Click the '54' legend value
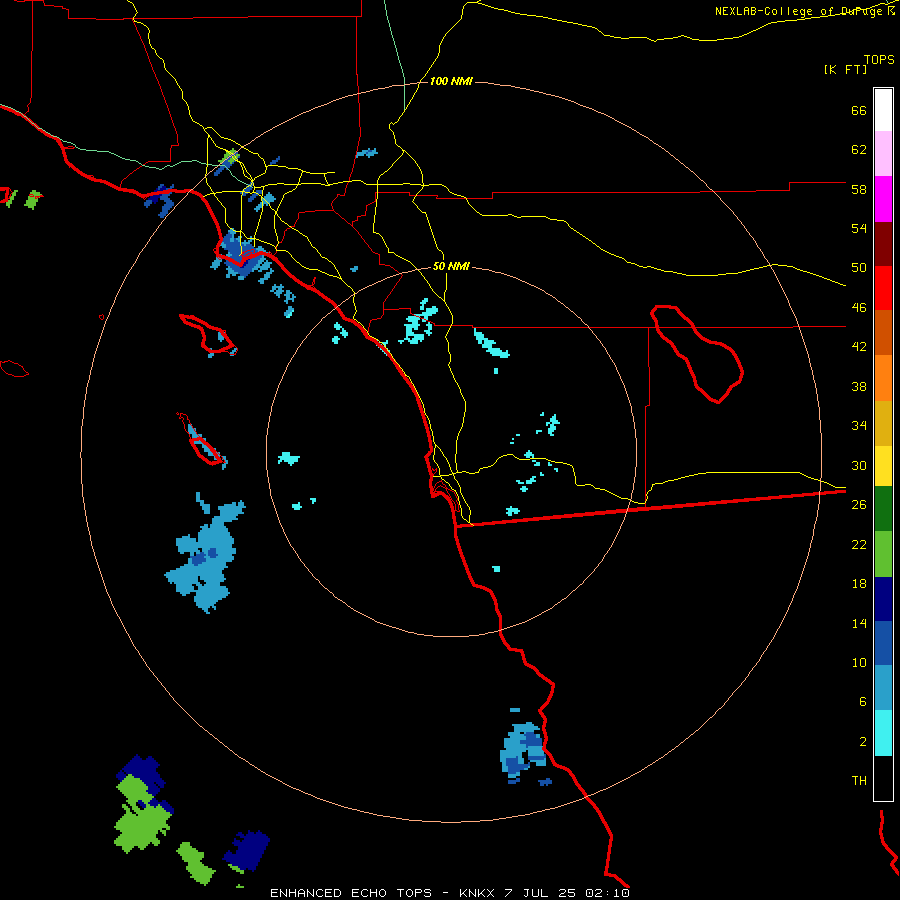 click(x=859, y=228)
